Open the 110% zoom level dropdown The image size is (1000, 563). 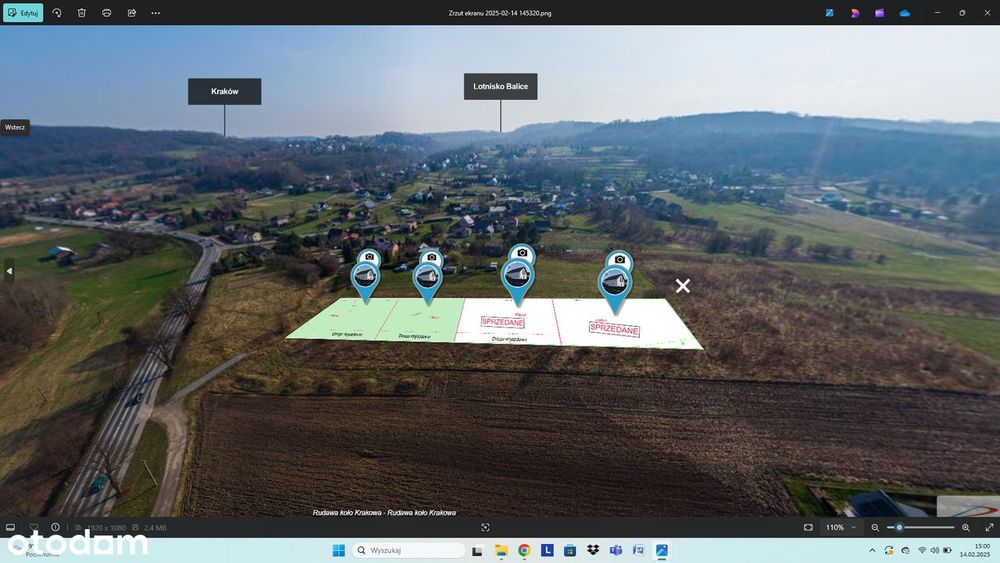(x=841, y=527)
